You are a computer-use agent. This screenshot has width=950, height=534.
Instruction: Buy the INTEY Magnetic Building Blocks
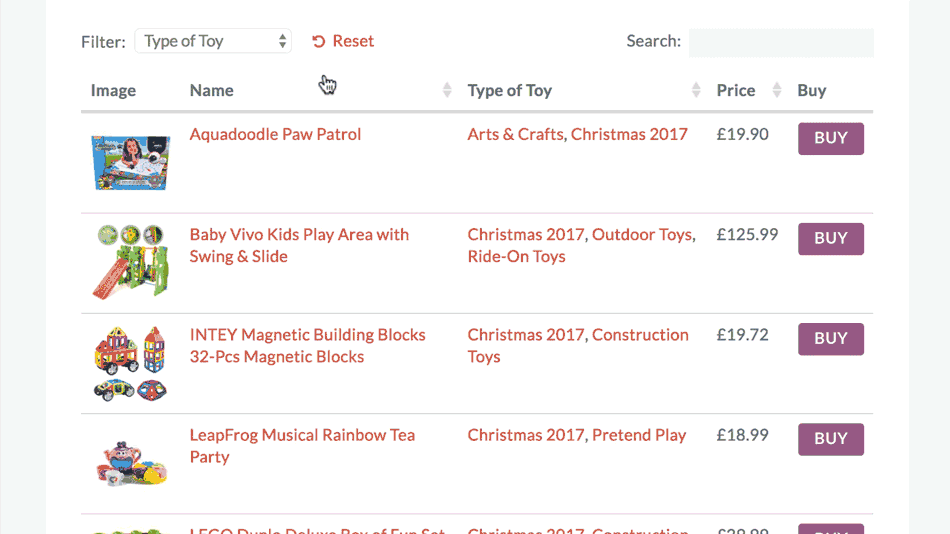[831, 339]
